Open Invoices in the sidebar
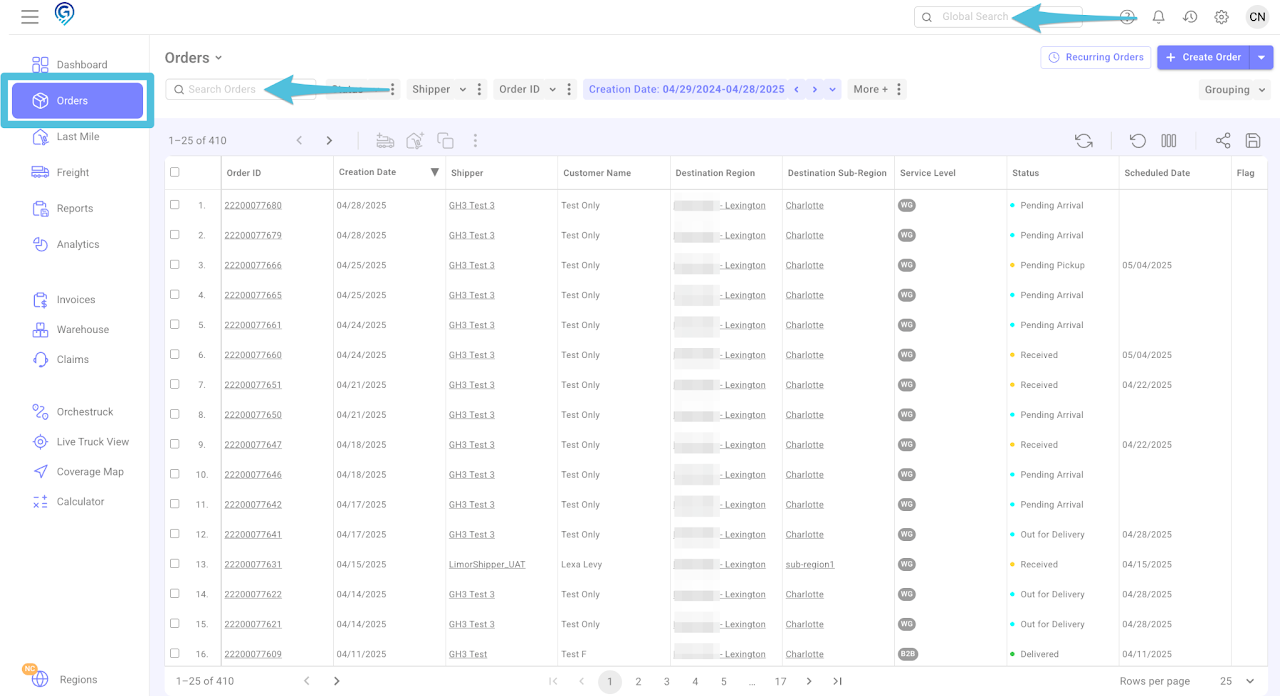The height and width of the screenshot is (696, 1280). coord(75,300)
